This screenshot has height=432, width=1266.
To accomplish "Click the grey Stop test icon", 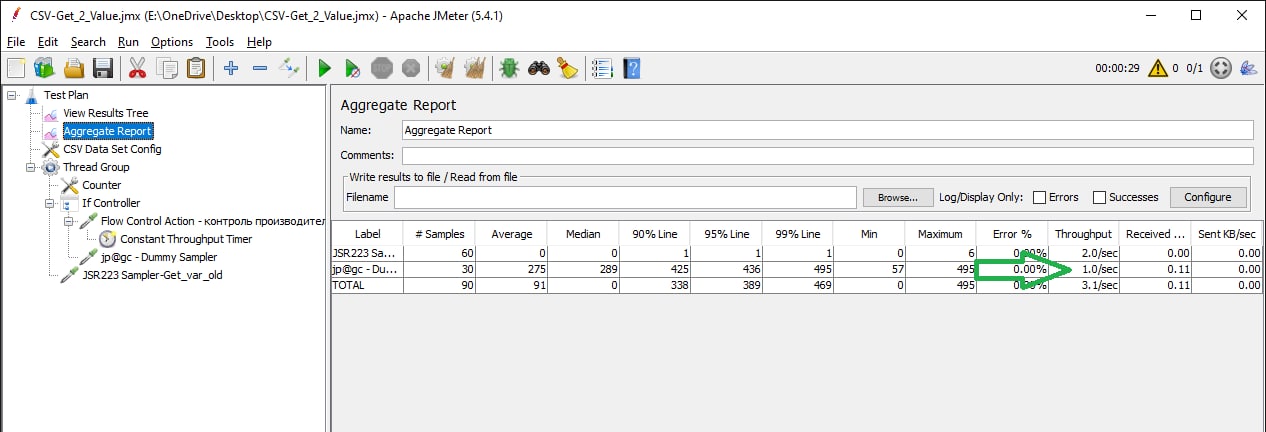I will 381,68.
